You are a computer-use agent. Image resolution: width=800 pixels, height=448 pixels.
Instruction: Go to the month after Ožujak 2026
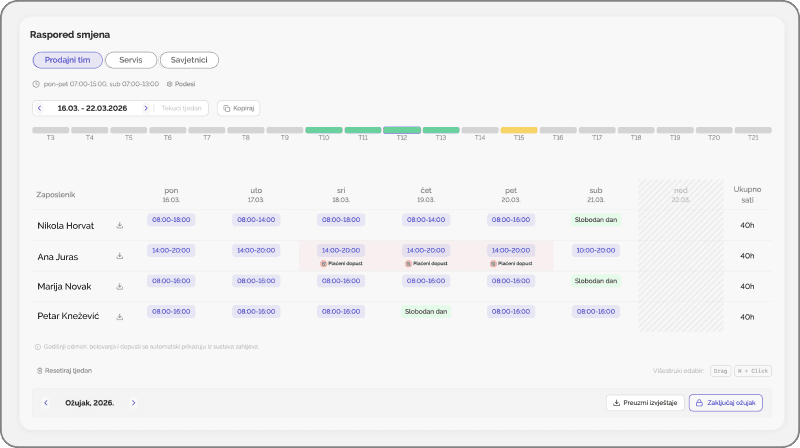(x=133, y=403)
